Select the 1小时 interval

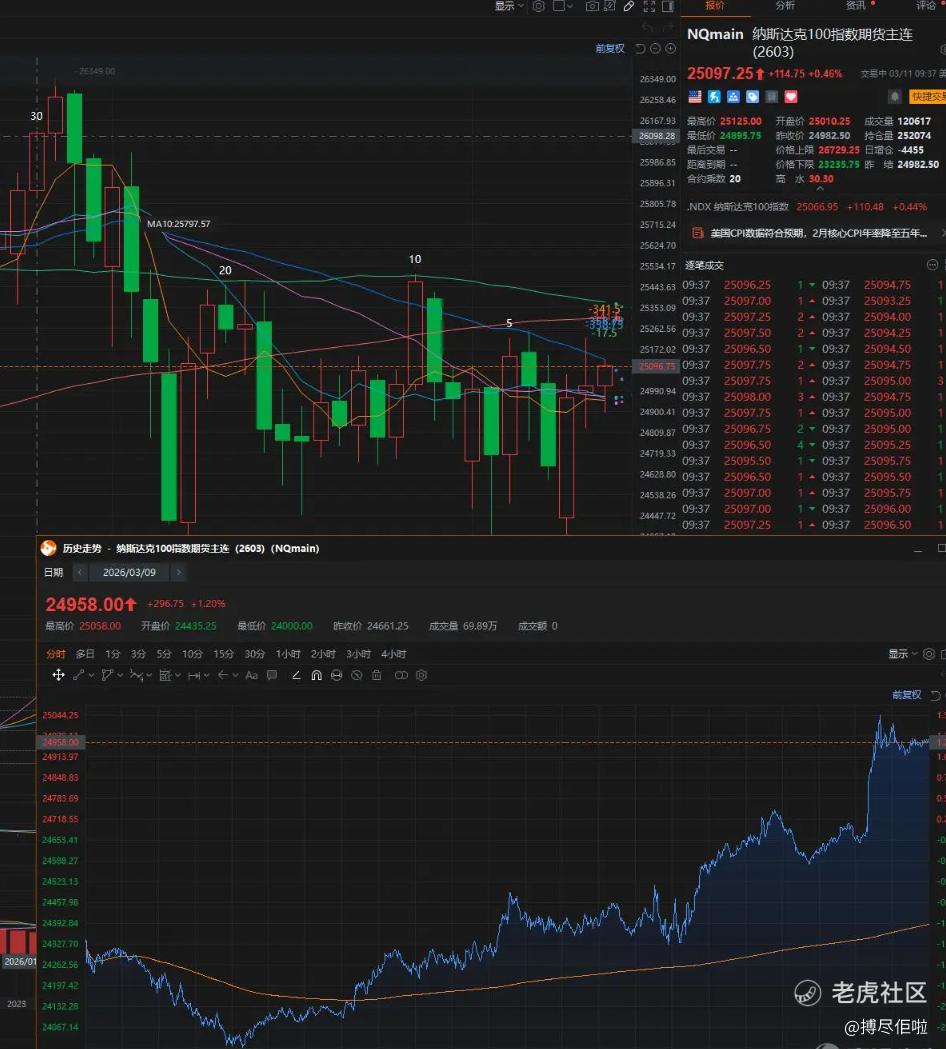pos(288,654)
